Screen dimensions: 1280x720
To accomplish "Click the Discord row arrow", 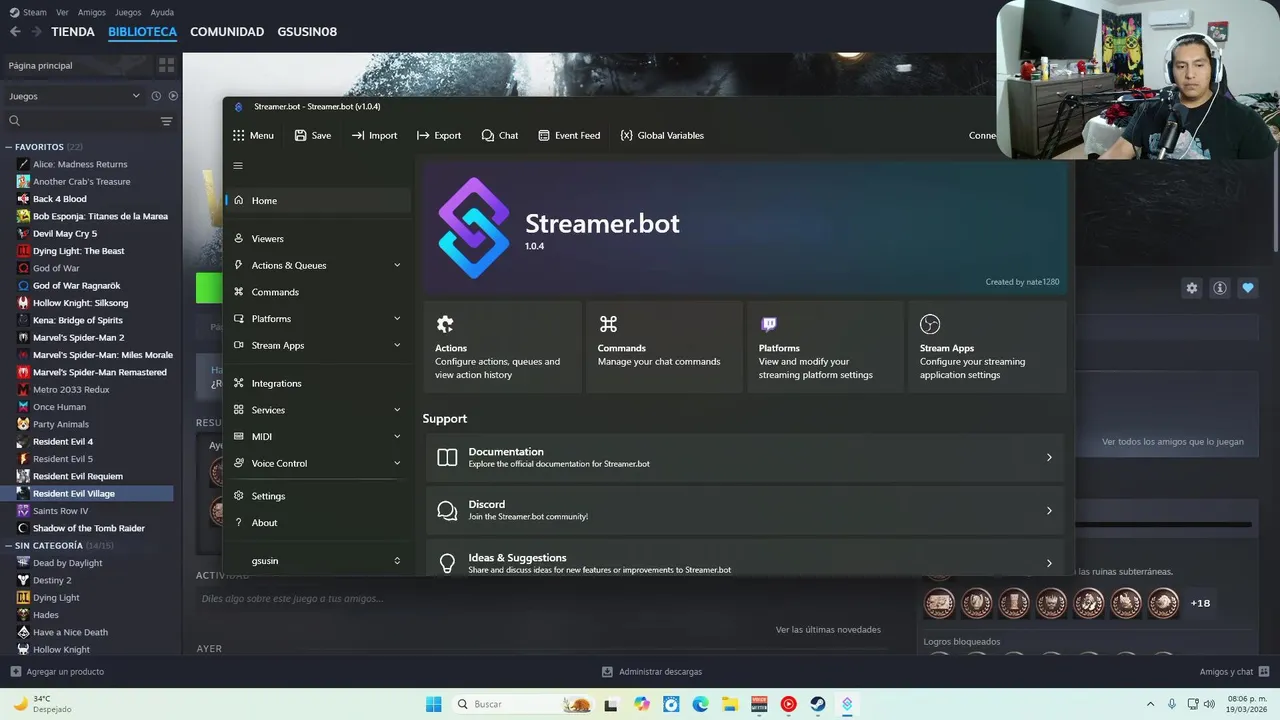I will pos(1049,510).
